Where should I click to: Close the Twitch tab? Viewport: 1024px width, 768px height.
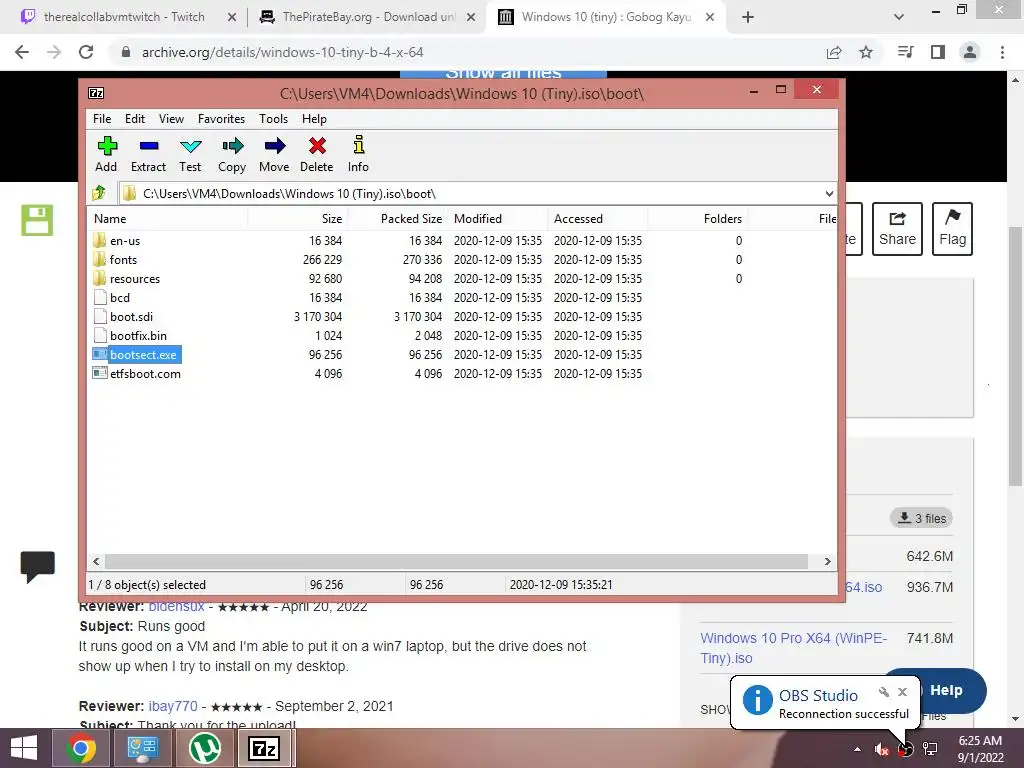[x=232, y=18]
